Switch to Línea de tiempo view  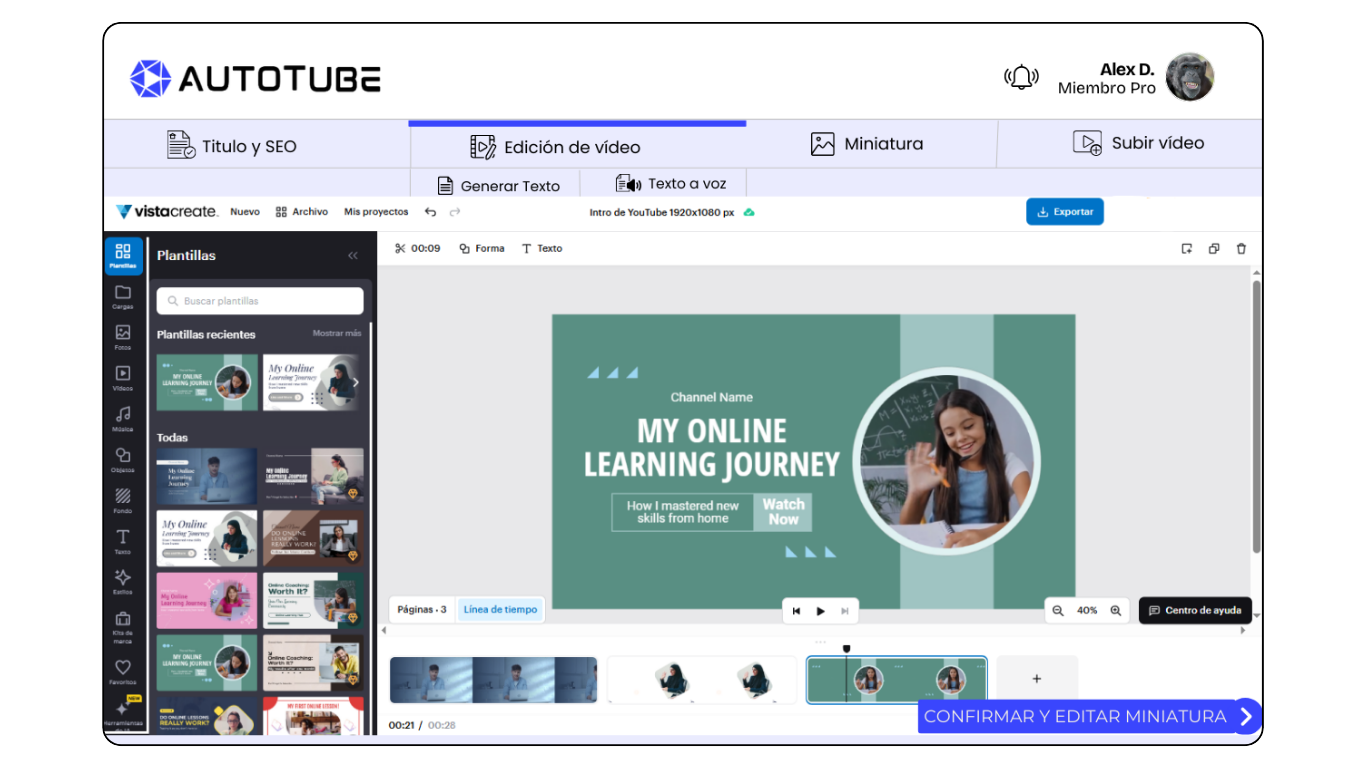(x=500, y=609)
